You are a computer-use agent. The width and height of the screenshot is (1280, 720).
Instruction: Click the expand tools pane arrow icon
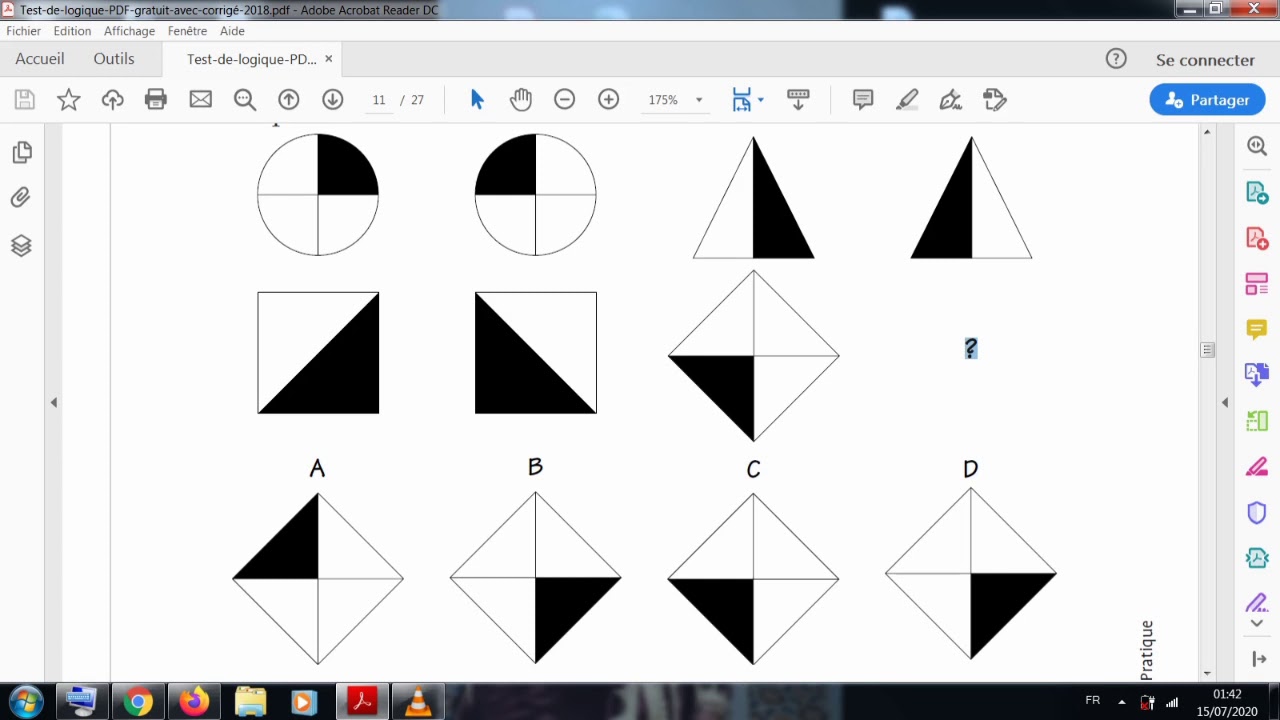point(1259,659)
